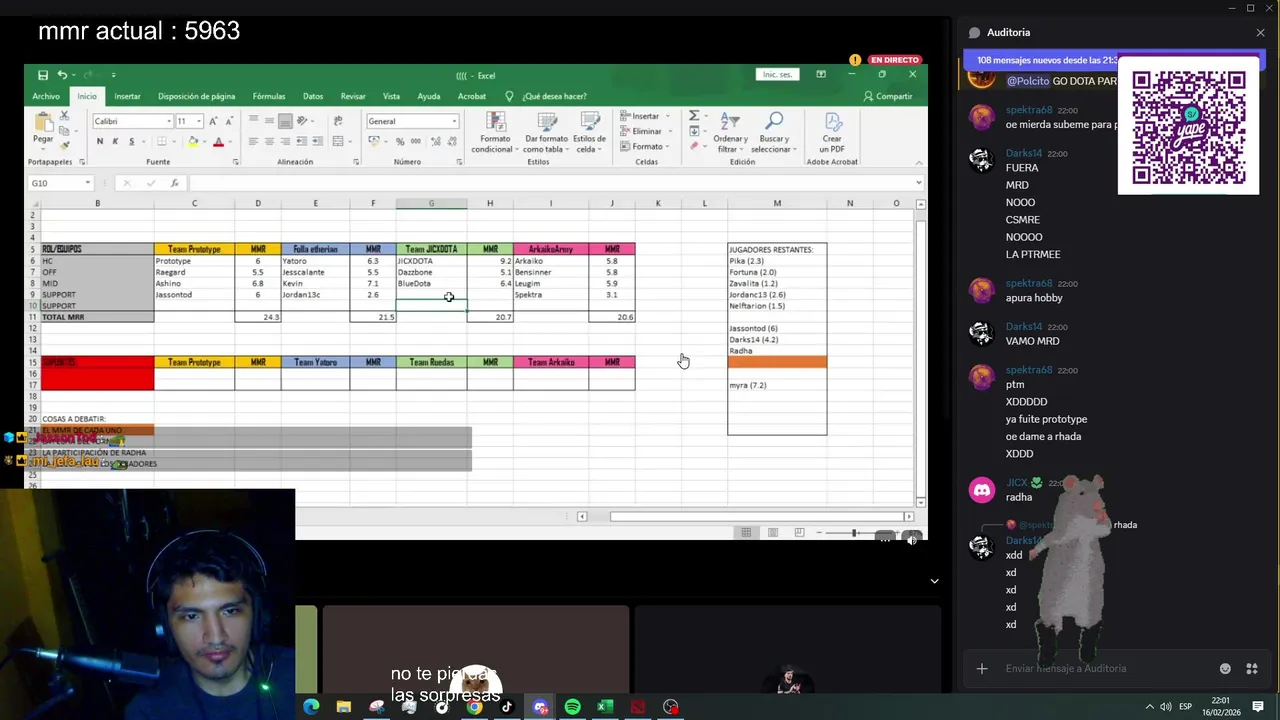This screenshot has height=720, width=1280.
Task: Open Google Chrome from the taskbar
Action: 474,707
